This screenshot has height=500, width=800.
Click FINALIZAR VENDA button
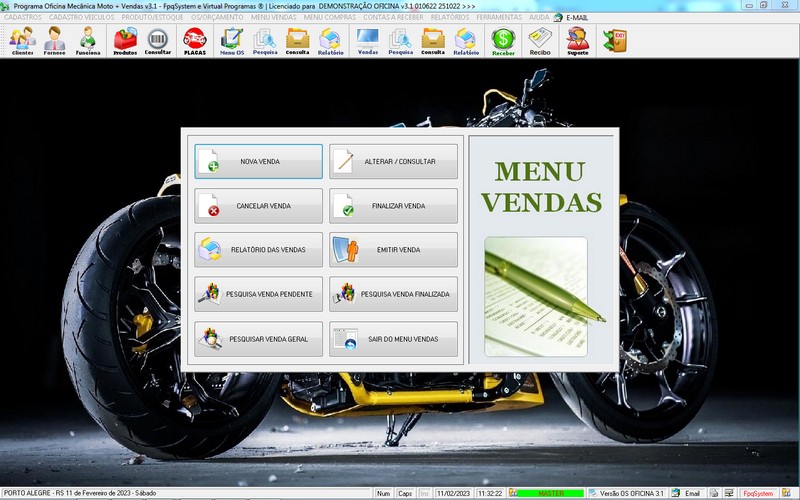tap(393, 206)
